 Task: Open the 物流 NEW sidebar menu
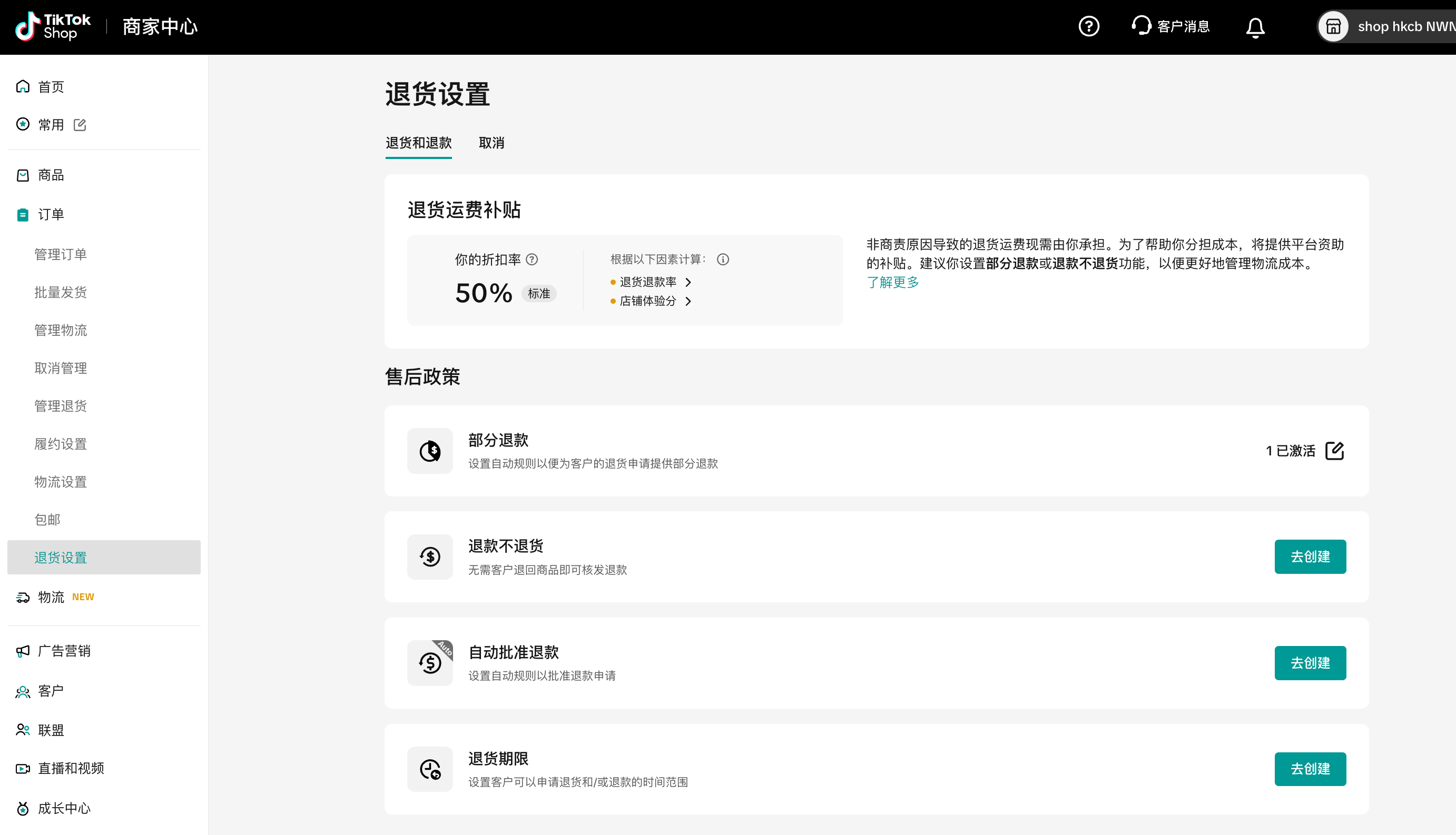[52, 597]
